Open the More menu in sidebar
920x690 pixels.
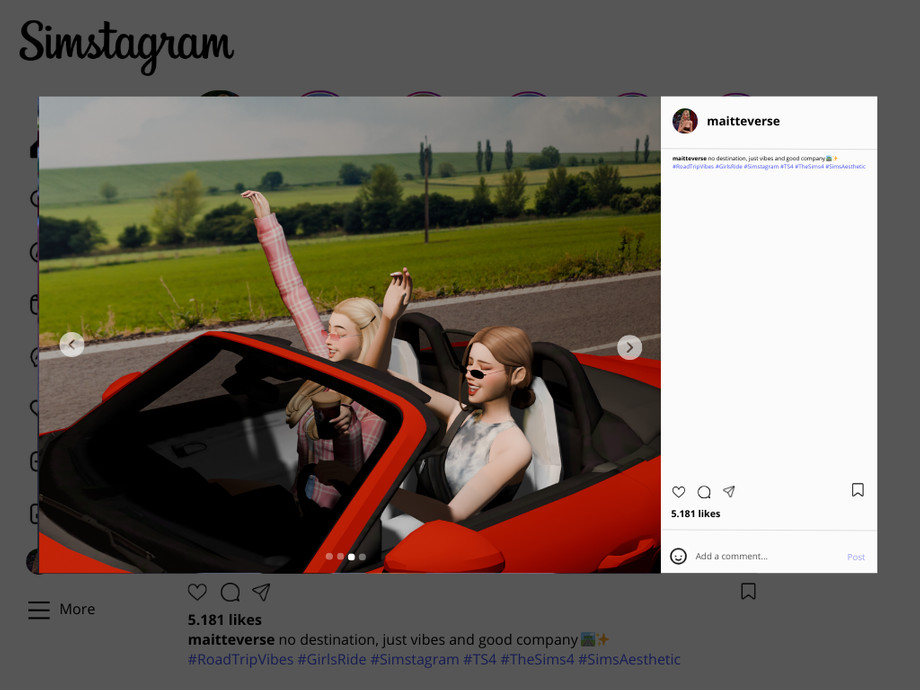pyautogui.click(x=62, y=609)
